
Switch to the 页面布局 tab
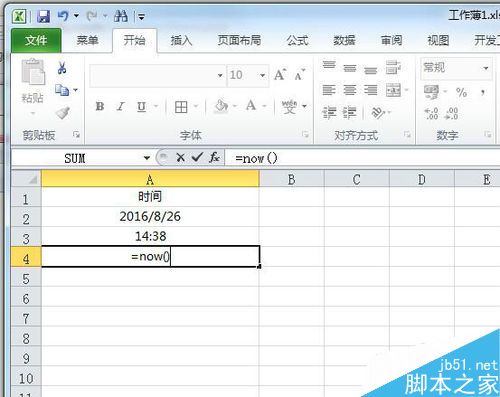click(239, 41)
